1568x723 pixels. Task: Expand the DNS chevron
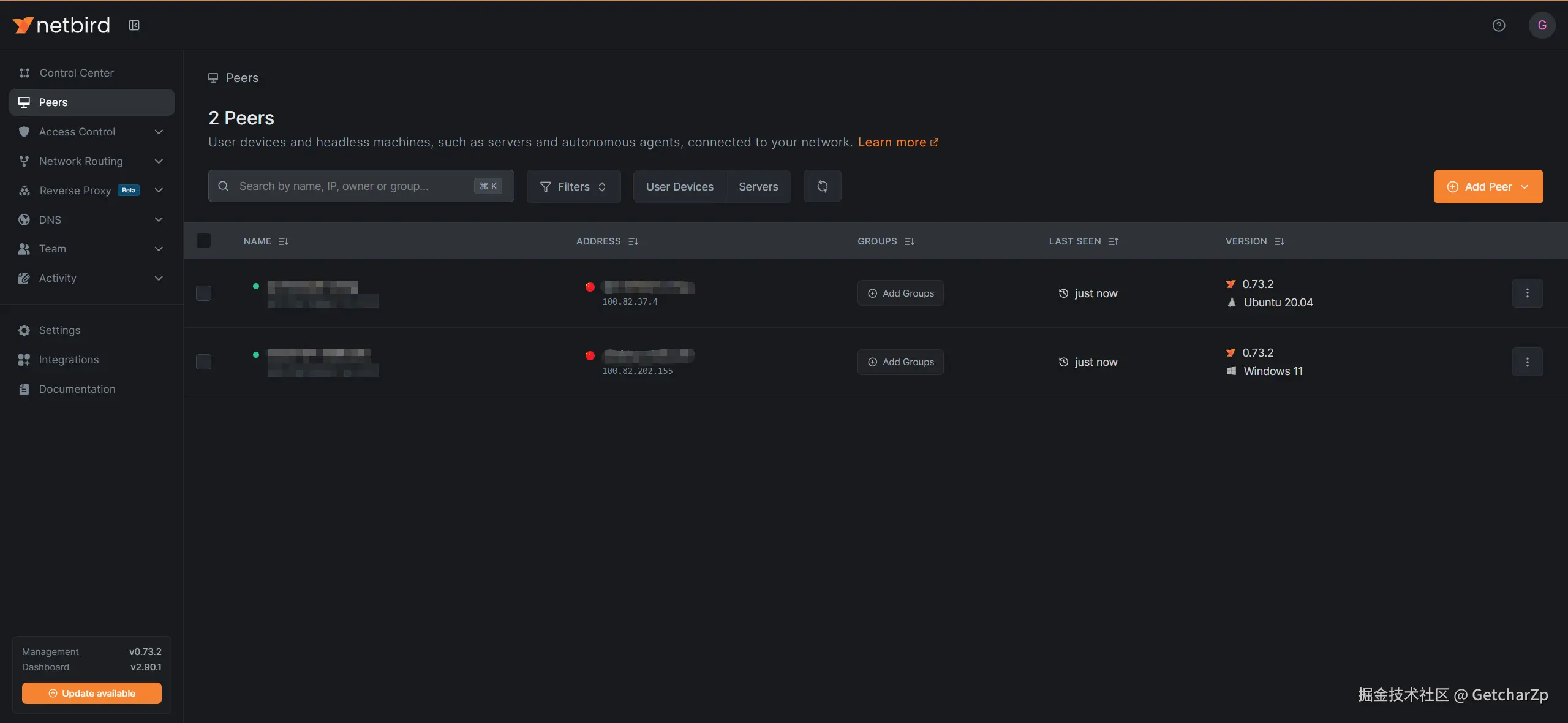[159, 220]
